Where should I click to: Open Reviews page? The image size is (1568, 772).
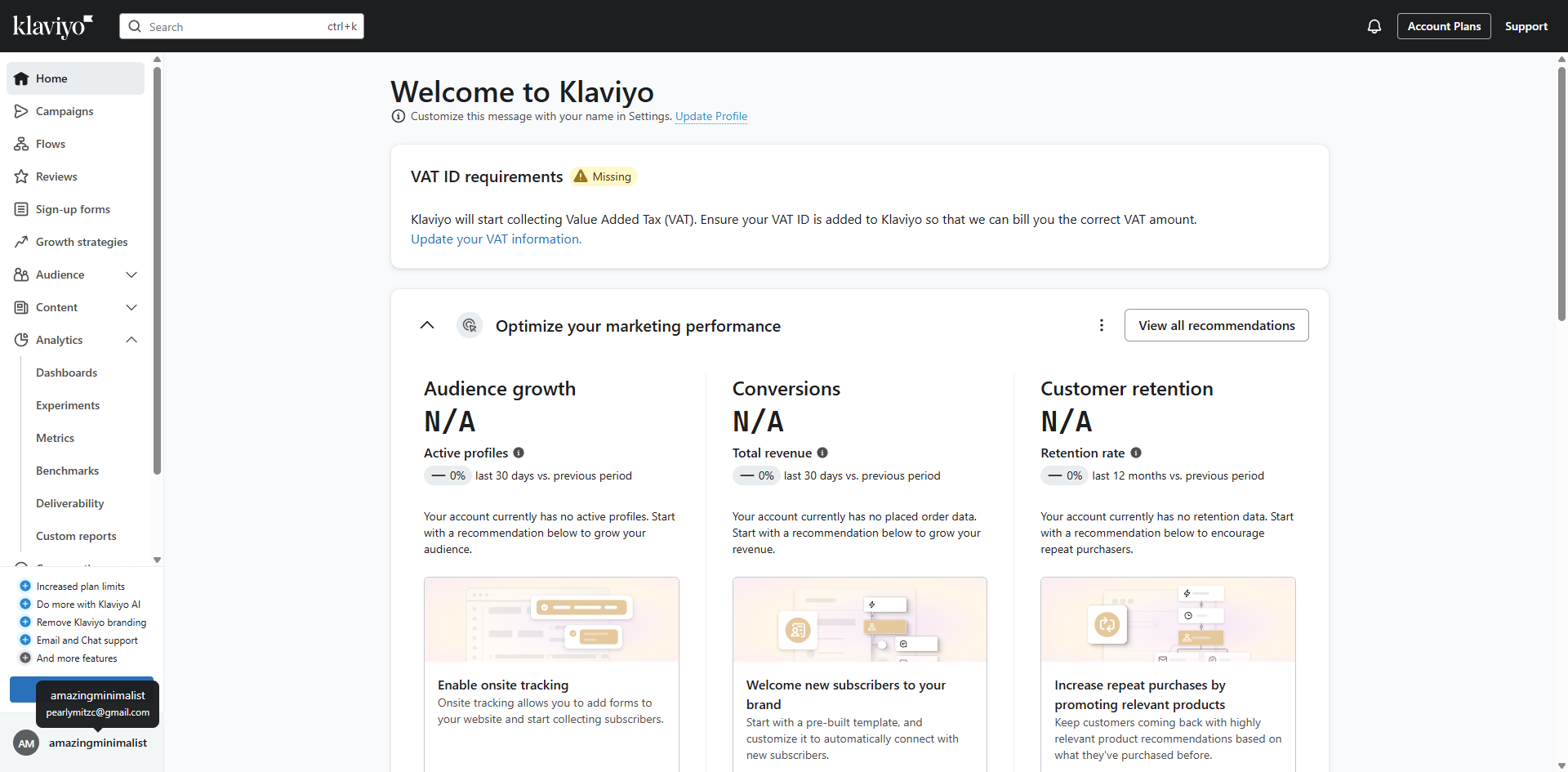(75, 176)
